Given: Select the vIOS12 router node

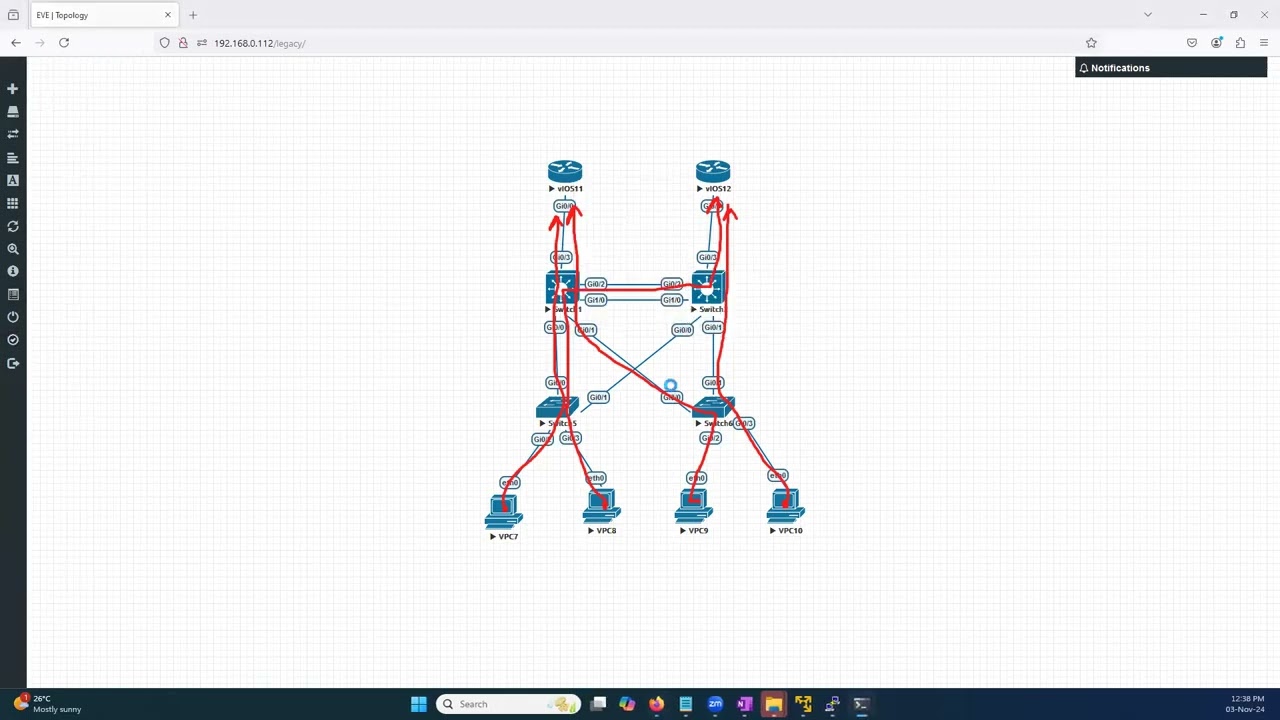Looking at the screenshot, I should tap(713, 172).
